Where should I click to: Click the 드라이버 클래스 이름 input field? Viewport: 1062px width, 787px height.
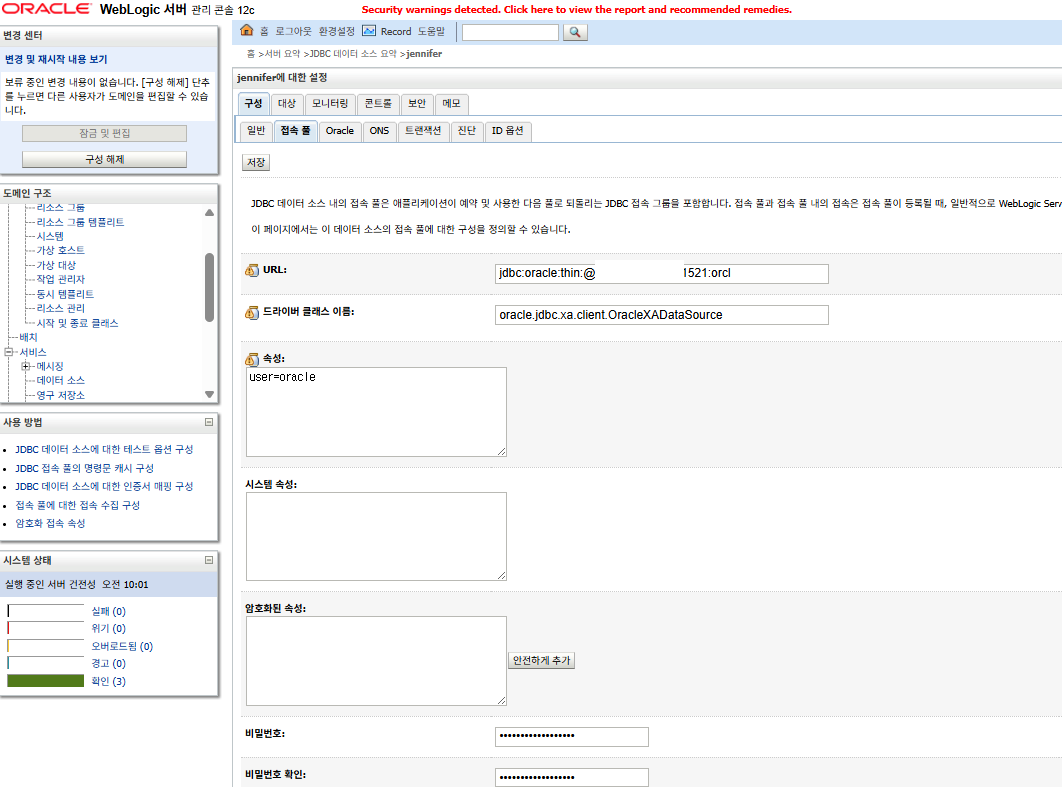pos(662,315)
